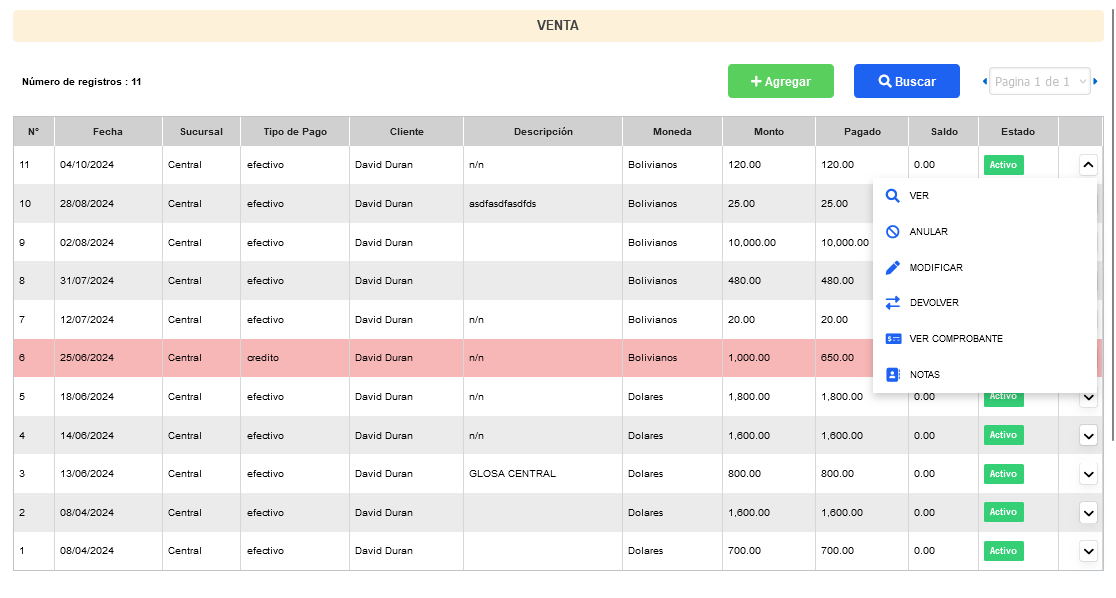Click the Moneda column header
The image size is (1116, 598).
[x=673, y=132]
